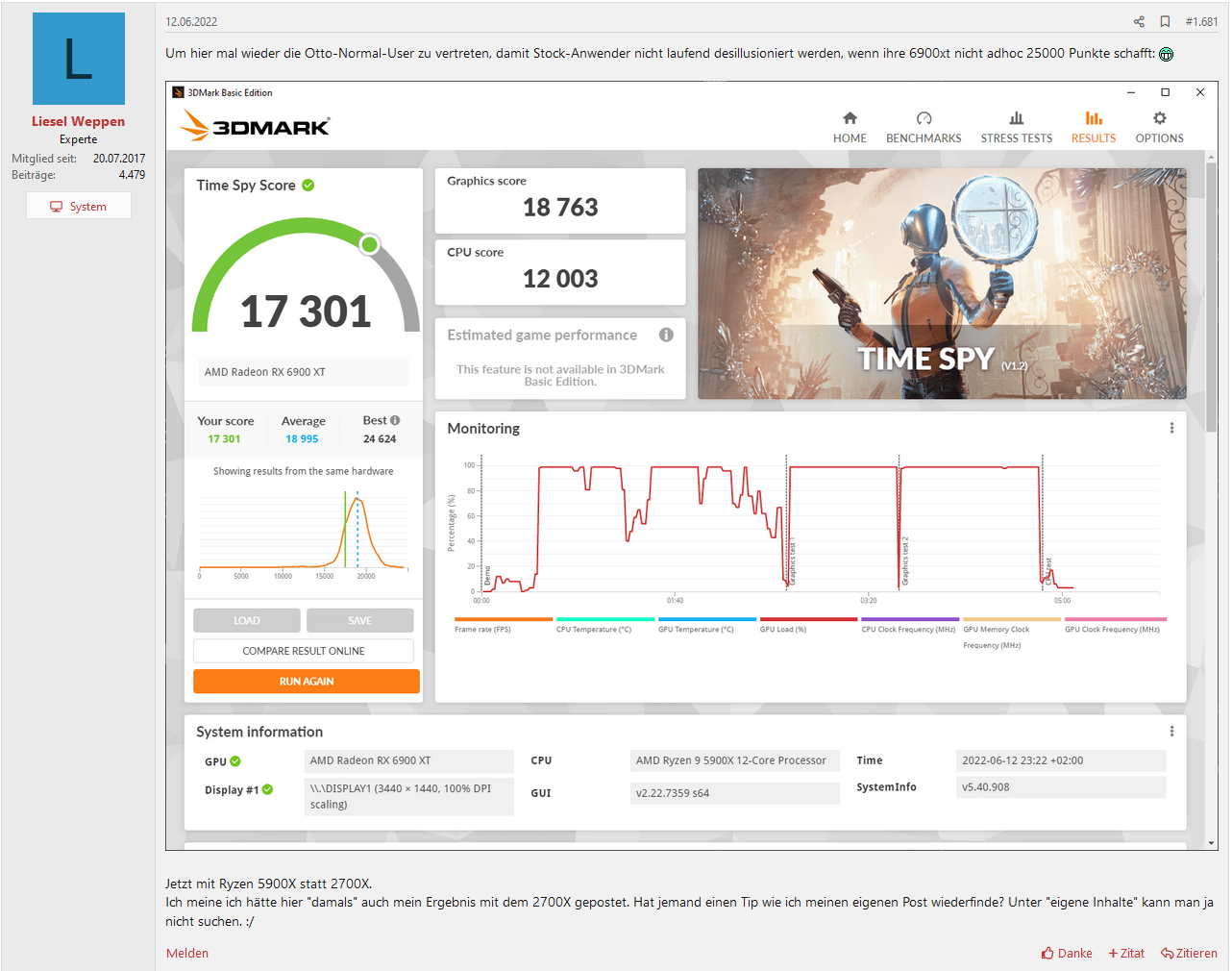Click the 3DMark title bar icon
The width and height of the screenshot is (1232, 971).
(x=178, y=92)
